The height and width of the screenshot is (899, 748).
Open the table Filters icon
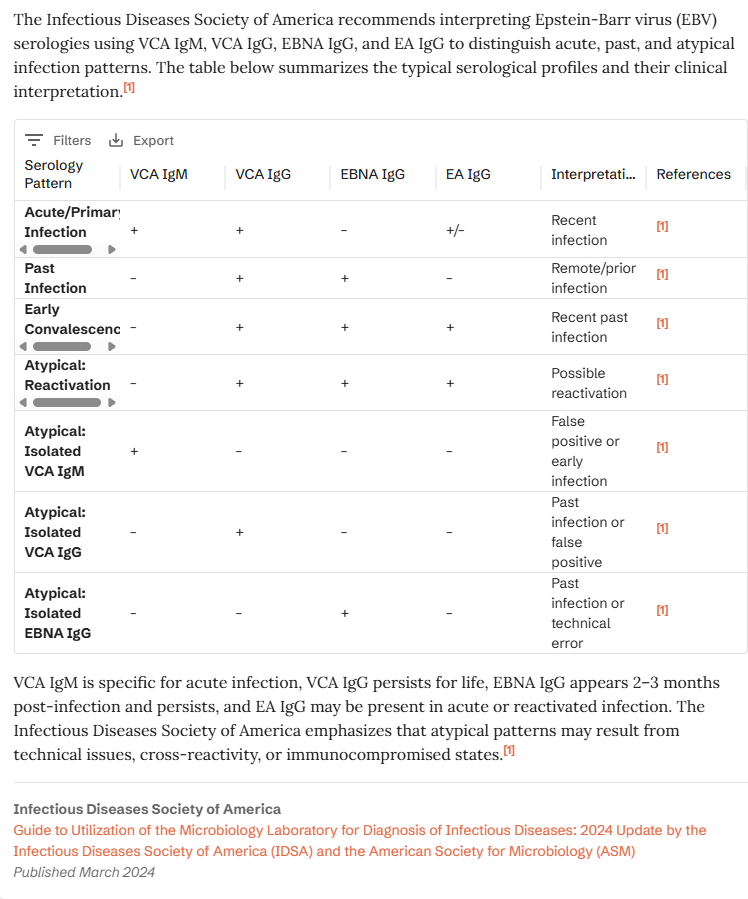34,141
